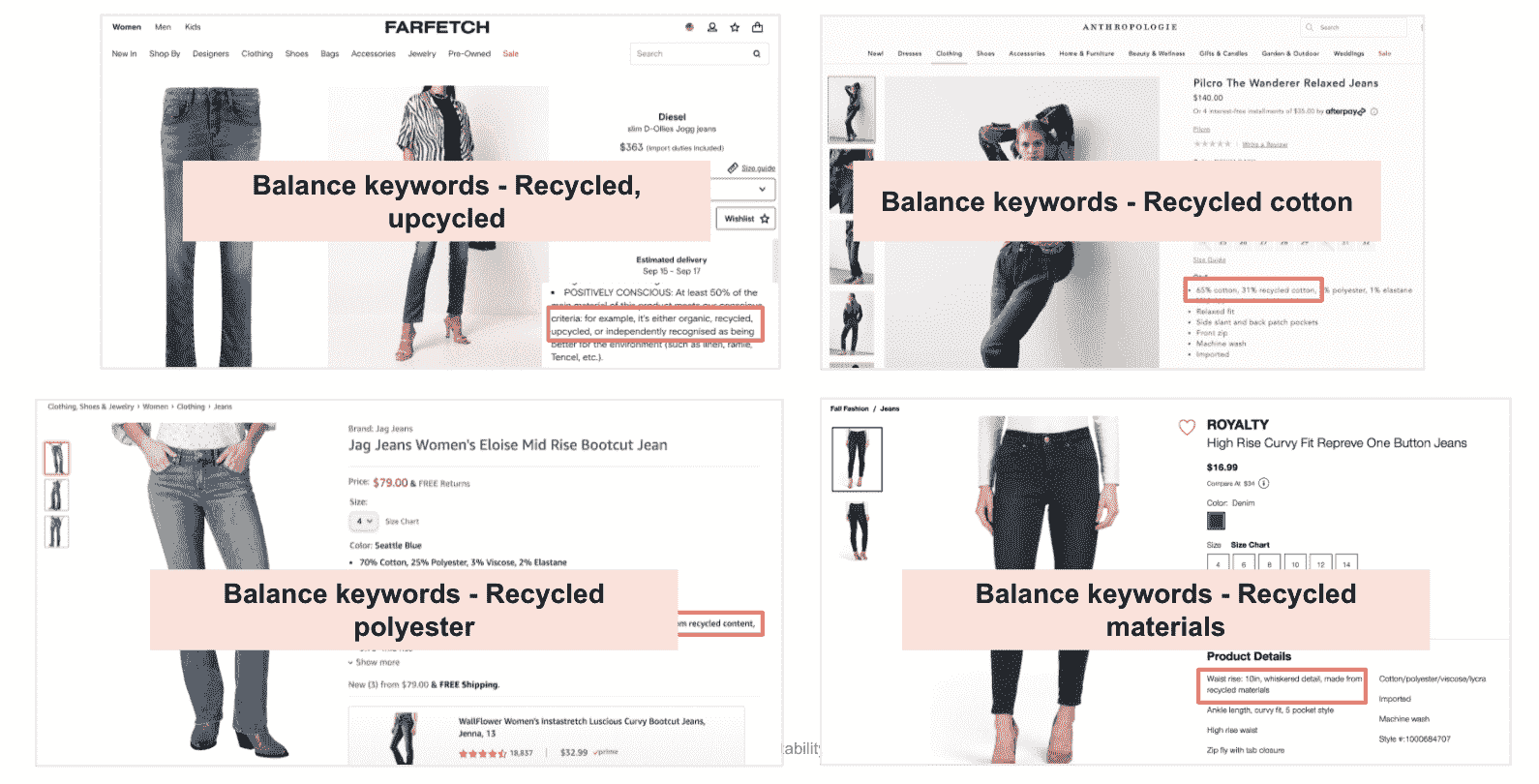Screen dimensions: 1539x784
Task: Select fourth Anthropologie thumbnail, model standing
Action: 852,324
